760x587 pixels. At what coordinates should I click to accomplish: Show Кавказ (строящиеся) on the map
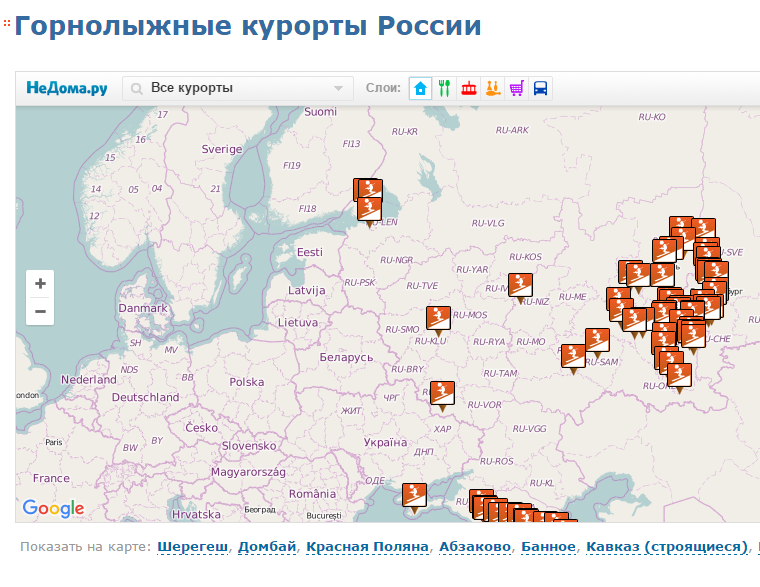point(667,547)
